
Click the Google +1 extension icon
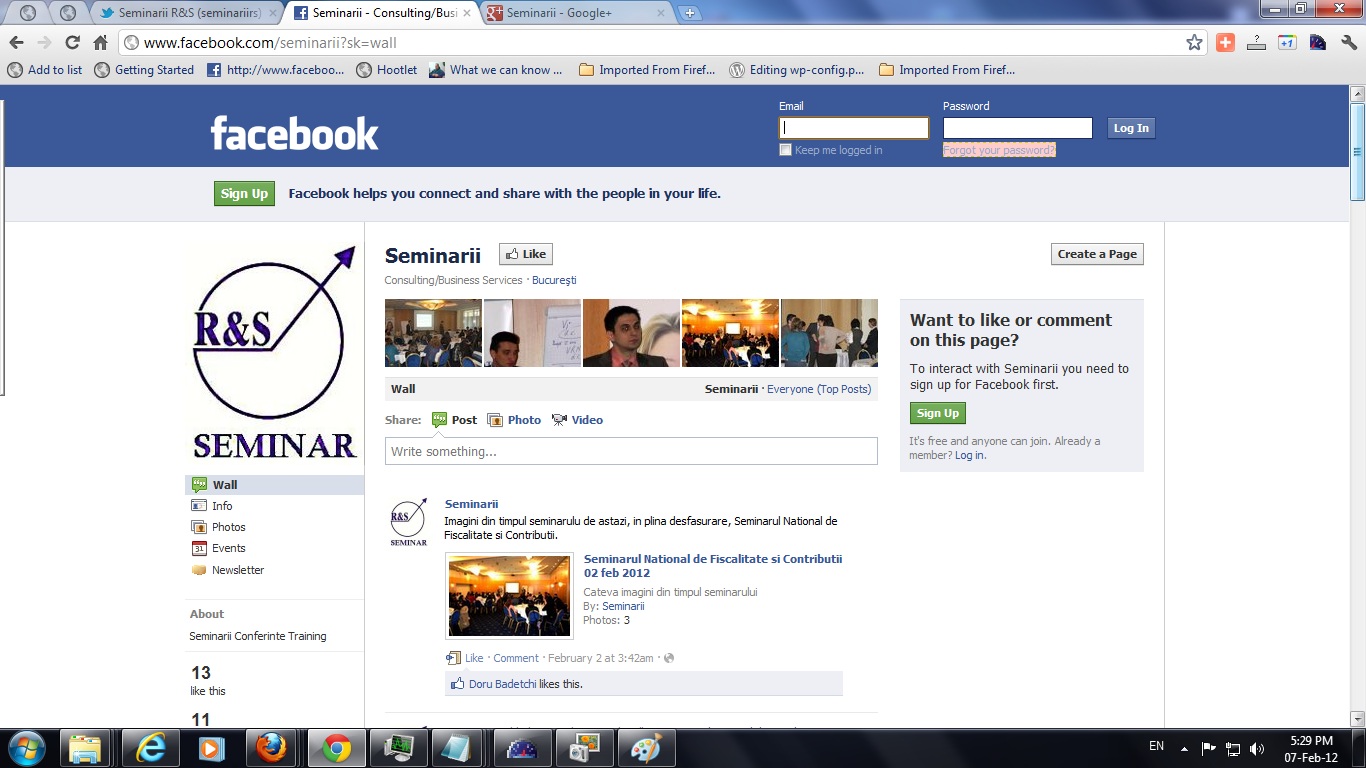click(1287, 43)
